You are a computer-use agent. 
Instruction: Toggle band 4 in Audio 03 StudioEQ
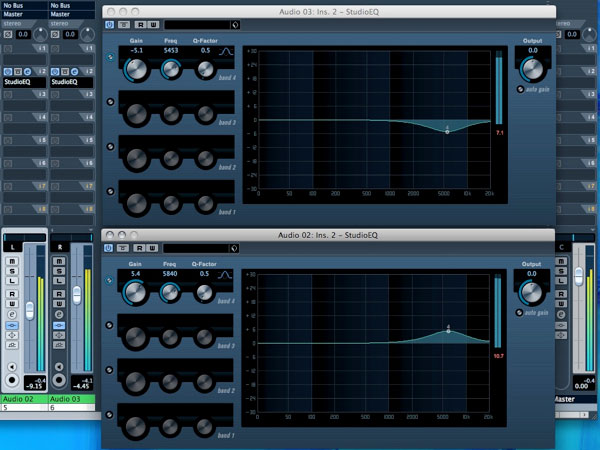[x=110, y=57]
